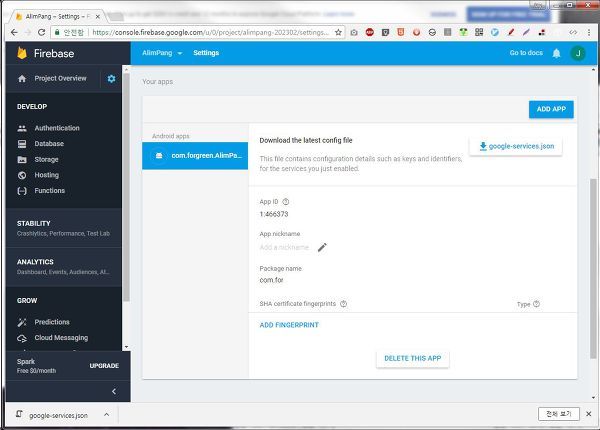This screenshot has width=600, height=430.
Task: Open Predictions in the Grow section
Action: [x=52, y=322]
